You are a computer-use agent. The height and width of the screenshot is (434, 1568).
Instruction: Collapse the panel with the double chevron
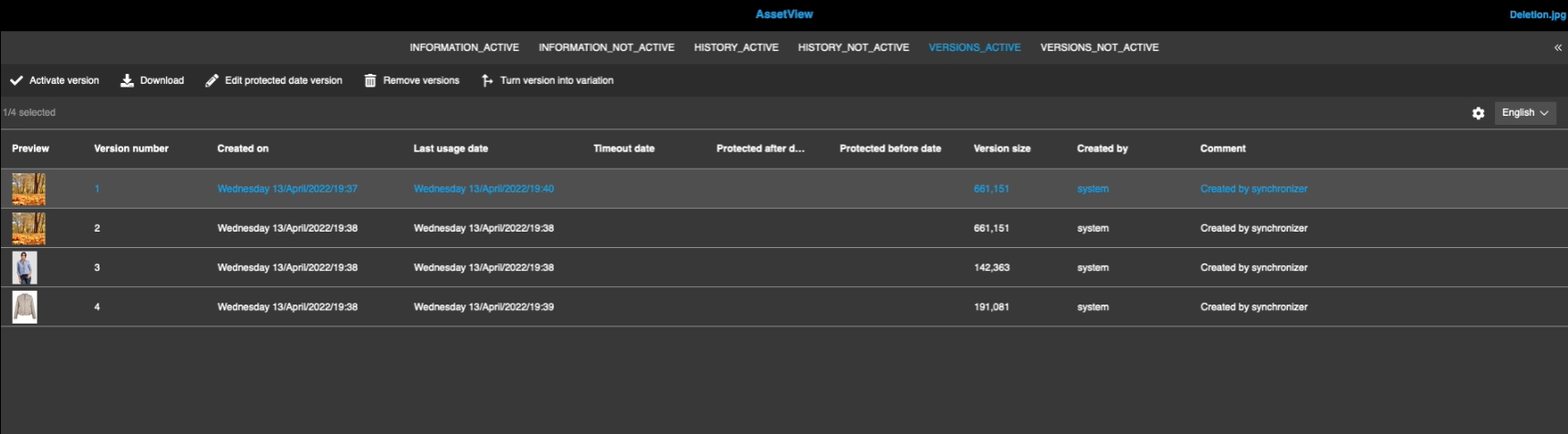click(1558, 47)
